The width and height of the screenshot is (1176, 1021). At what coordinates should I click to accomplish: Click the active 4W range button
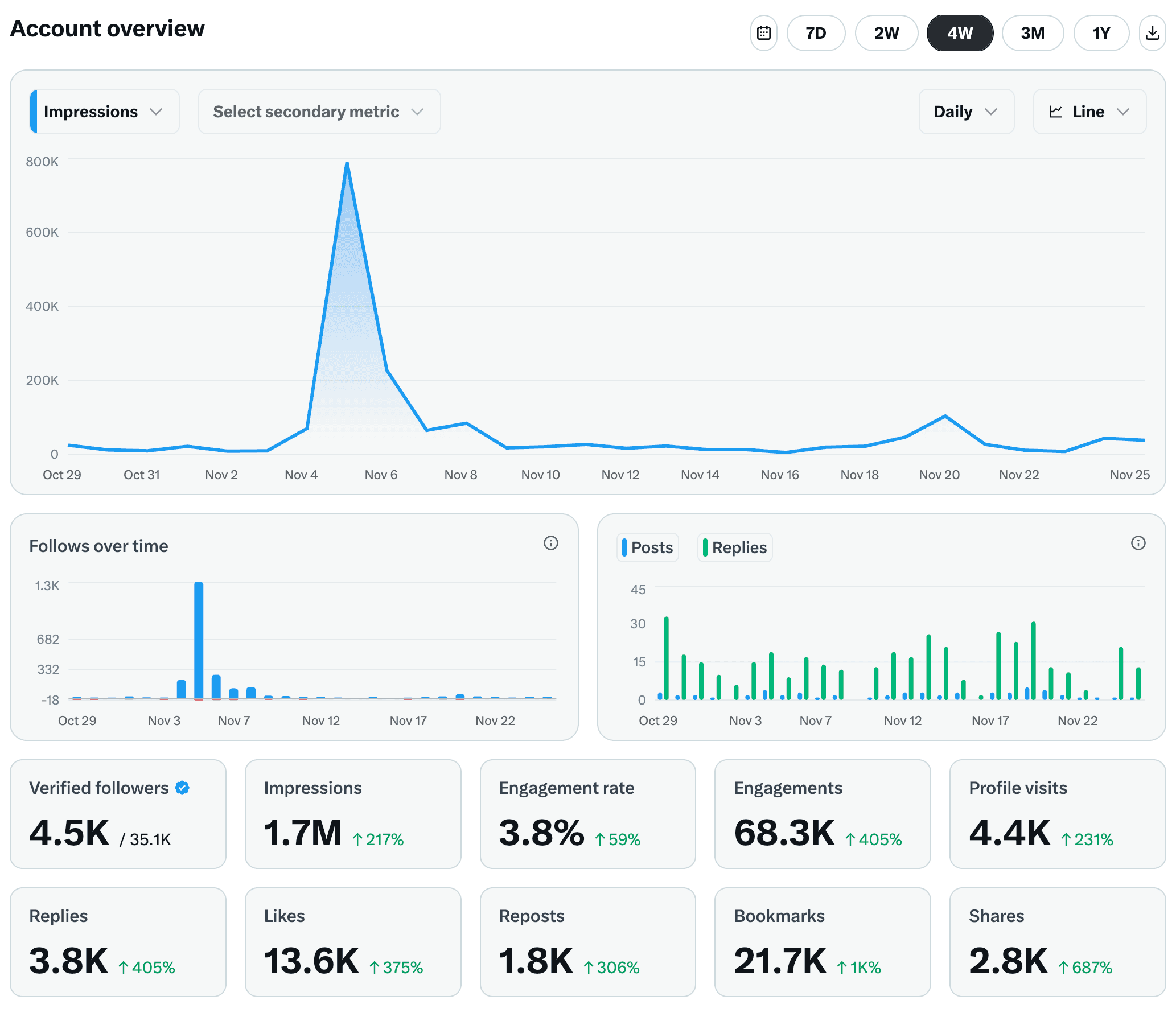coord(960,33)
